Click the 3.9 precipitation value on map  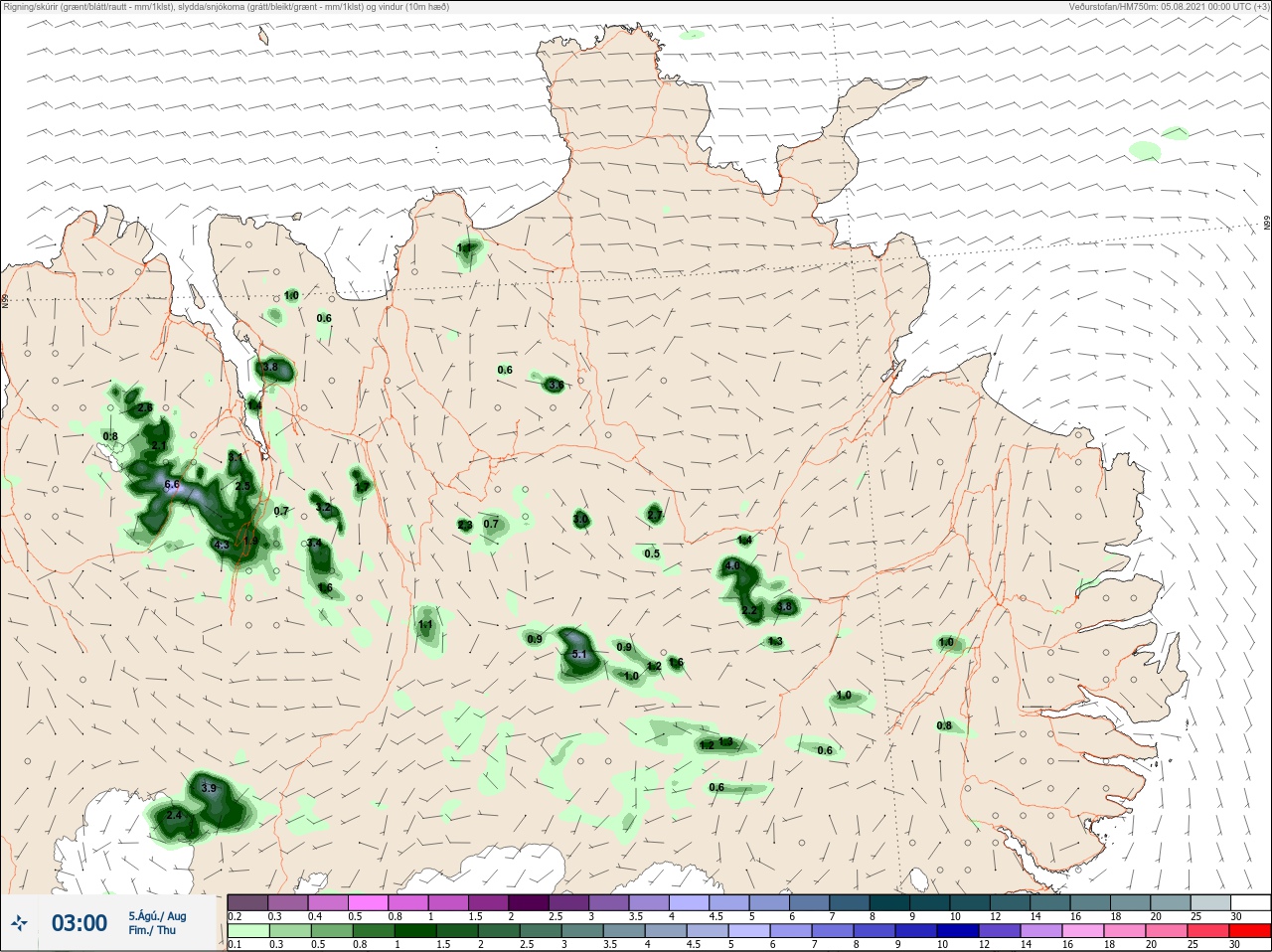209,788
